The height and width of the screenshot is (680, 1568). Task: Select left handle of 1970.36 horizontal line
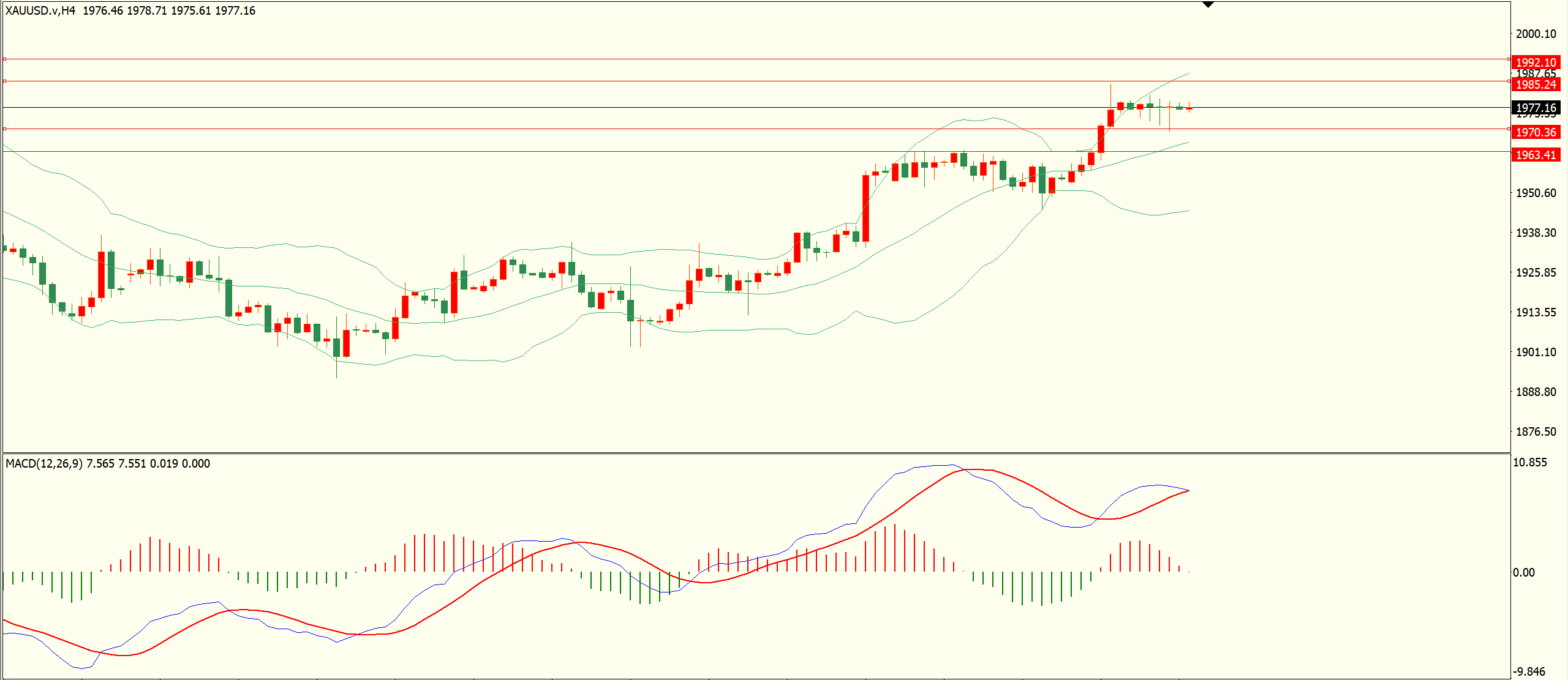point(4,129)
